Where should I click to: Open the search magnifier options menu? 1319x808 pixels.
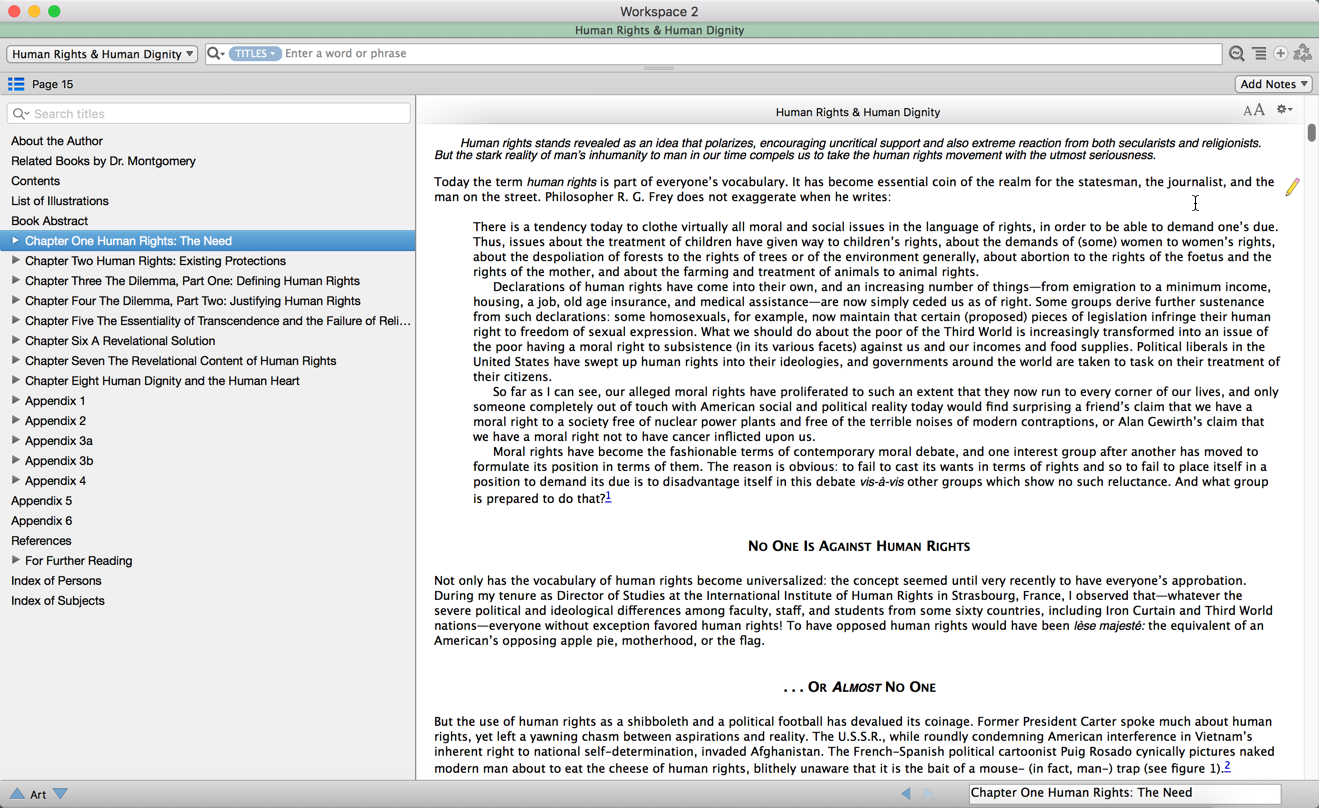(215, 54)
